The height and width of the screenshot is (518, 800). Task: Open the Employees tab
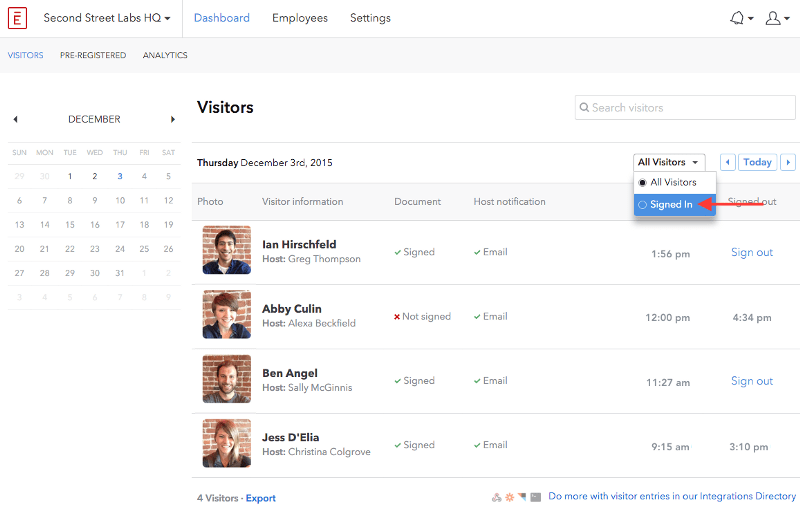click(x=300, y=18)
